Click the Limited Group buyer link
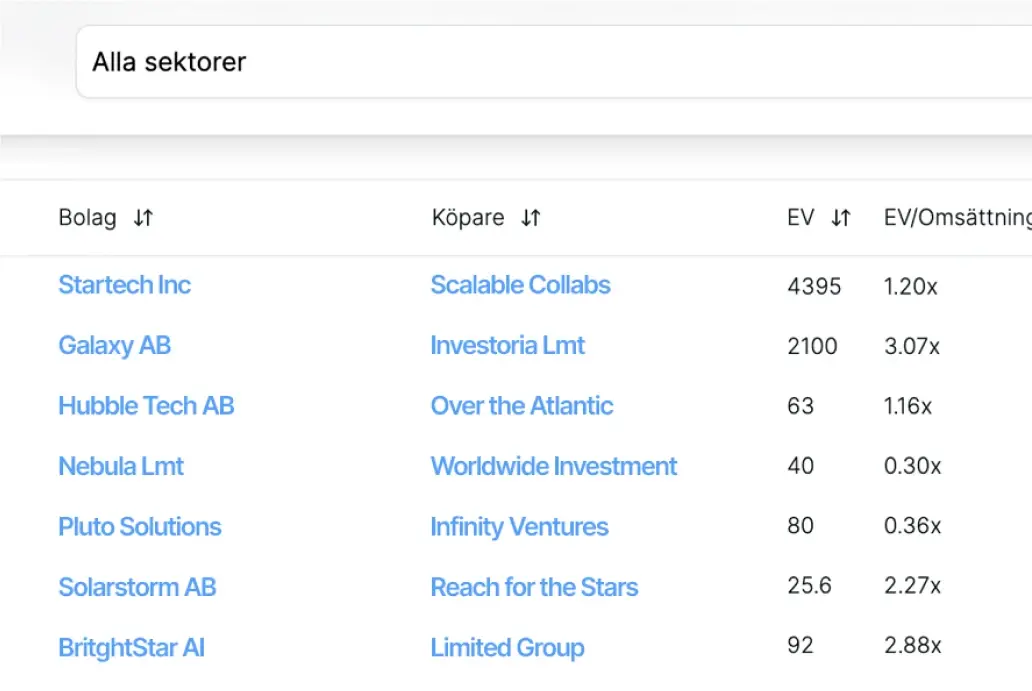 click(x=507, y=648)
